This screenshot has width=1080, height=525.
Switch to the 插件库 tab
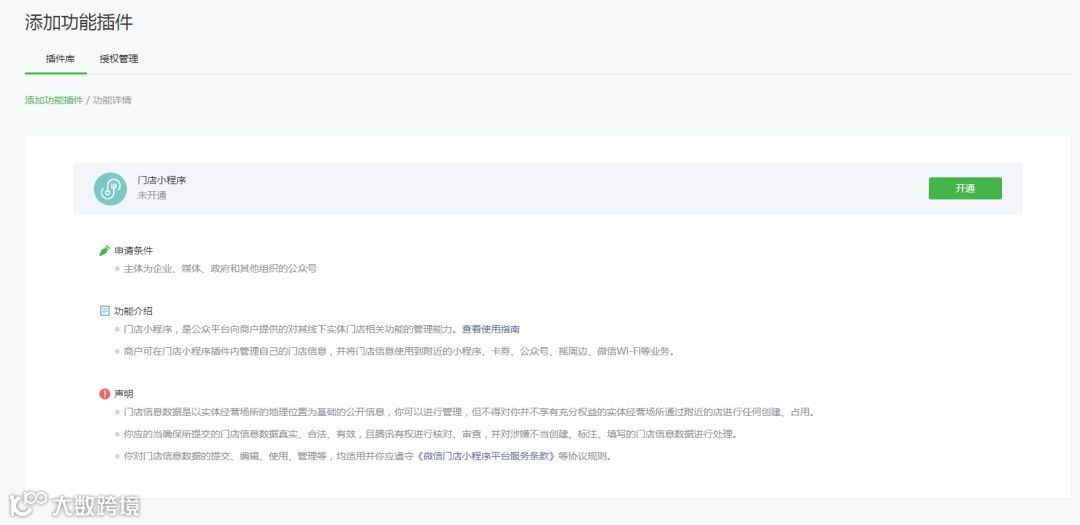61,59
